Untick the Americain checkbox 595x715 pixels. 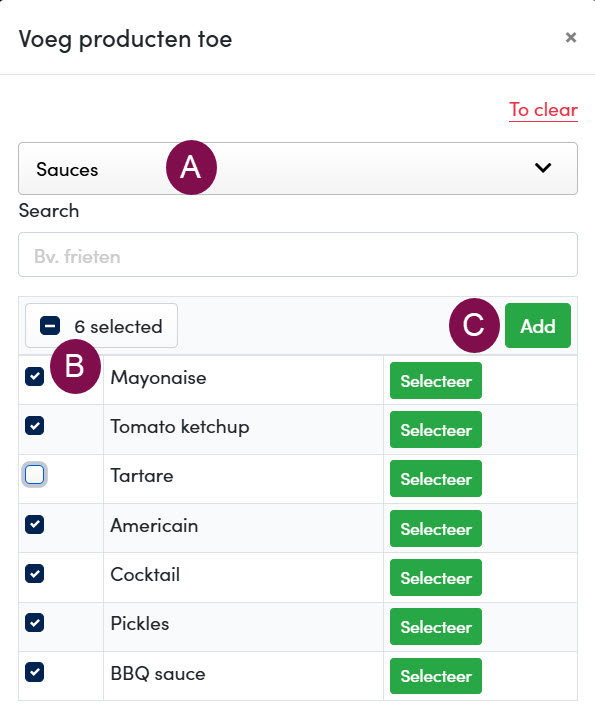click(x=35, y=524)
